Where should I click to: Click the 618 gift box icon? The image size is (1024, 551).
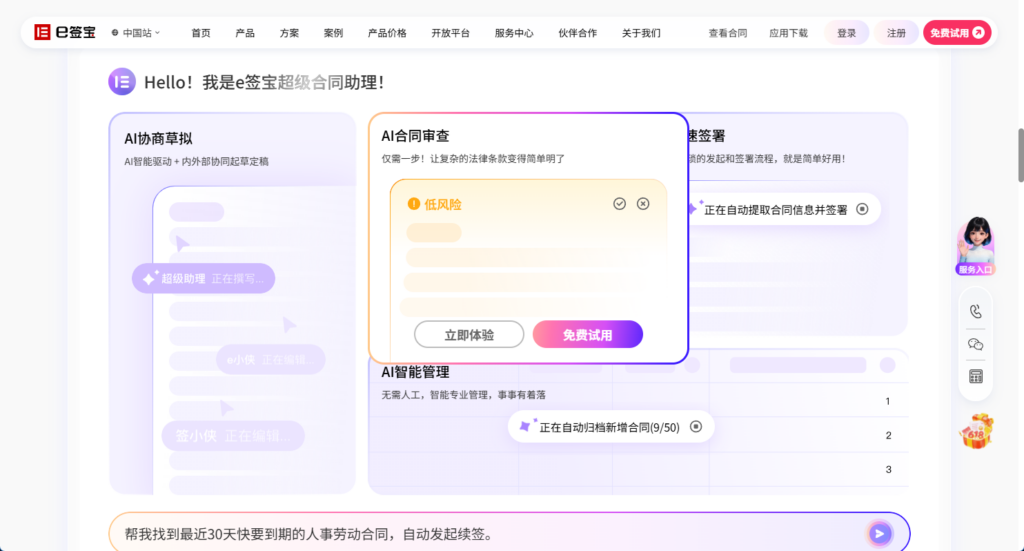coord(976,432)
